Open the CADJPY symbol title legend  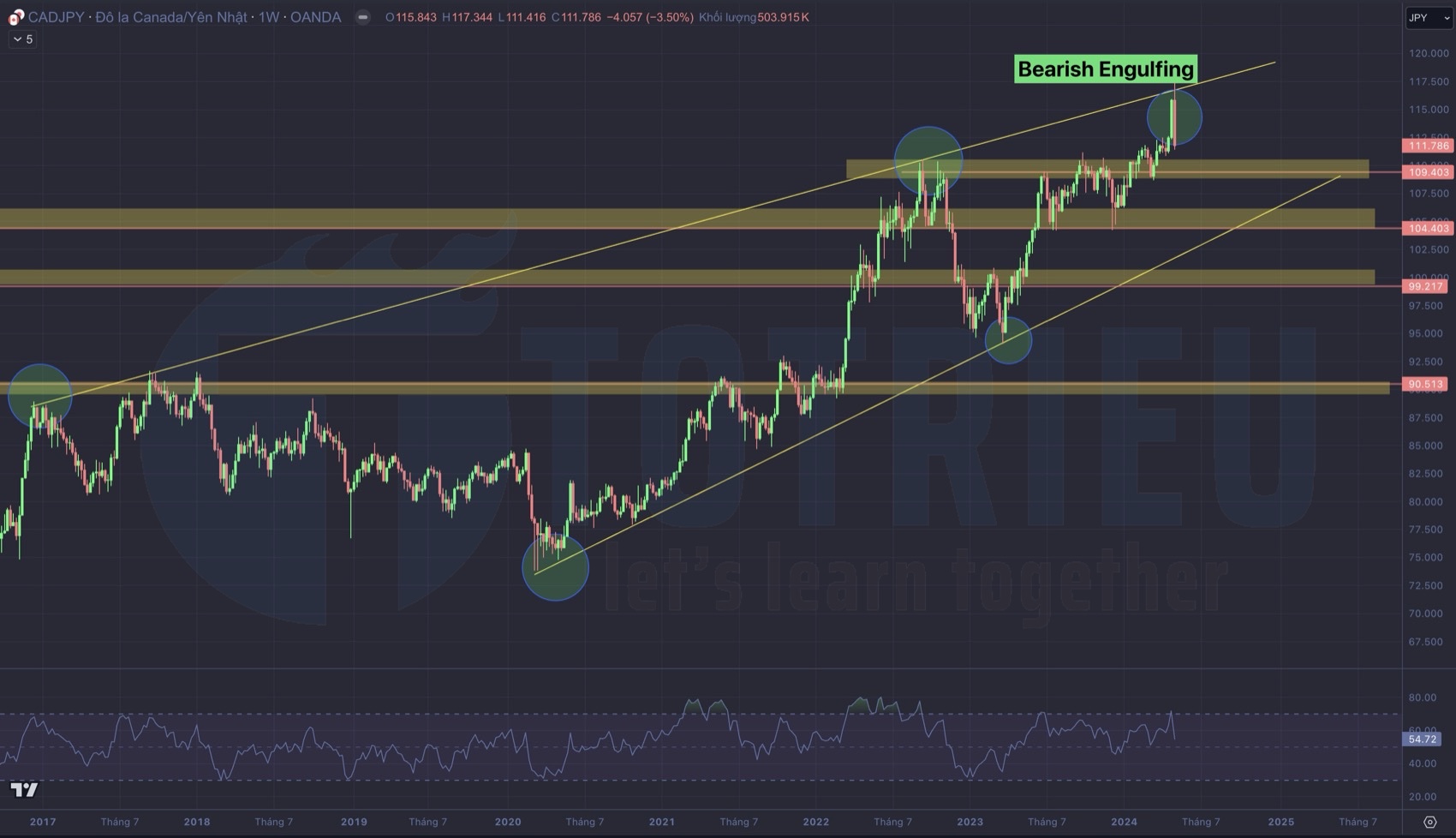click(x=184, y=17)
